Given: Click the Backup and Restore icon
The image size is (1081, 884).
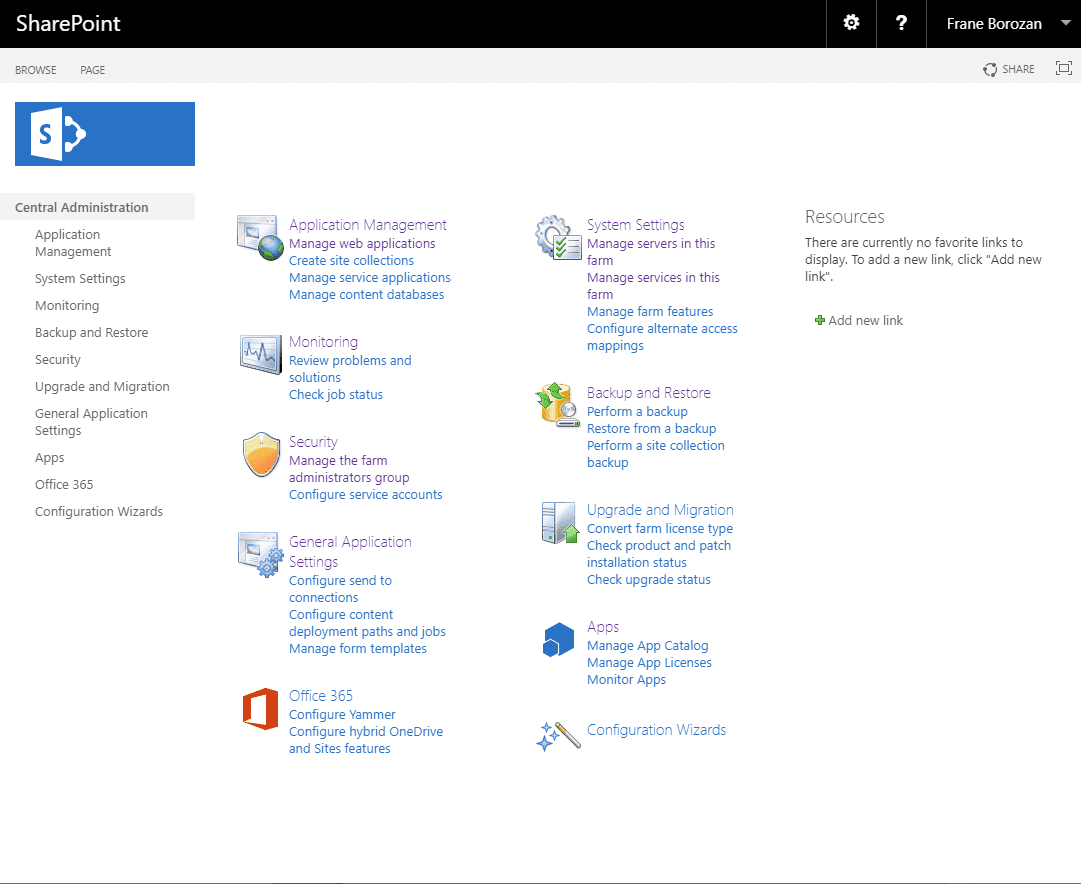Looking at the screenshot, I should click(x=557, y=405).
